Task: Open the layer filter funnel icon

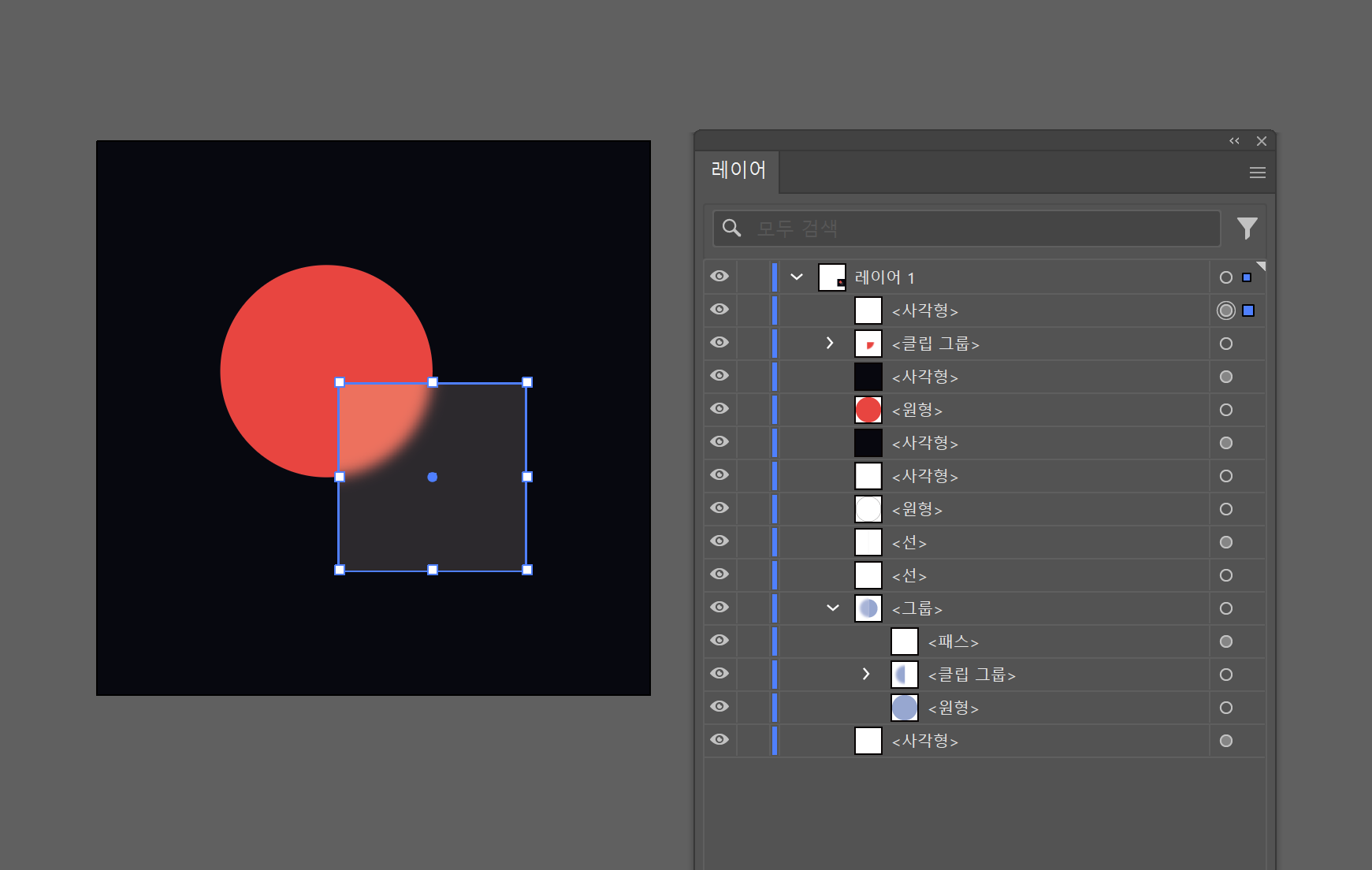Action: (x=1247, y=229)
